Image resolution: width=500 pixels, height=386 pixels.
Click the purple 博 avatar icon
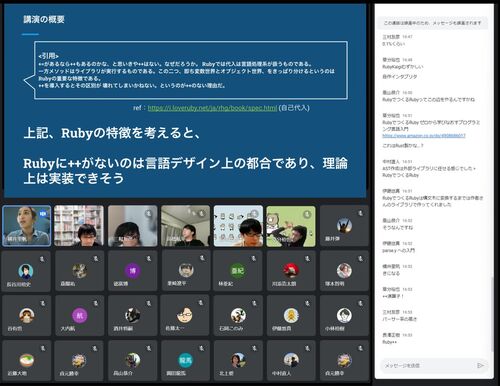click(132, 270)
